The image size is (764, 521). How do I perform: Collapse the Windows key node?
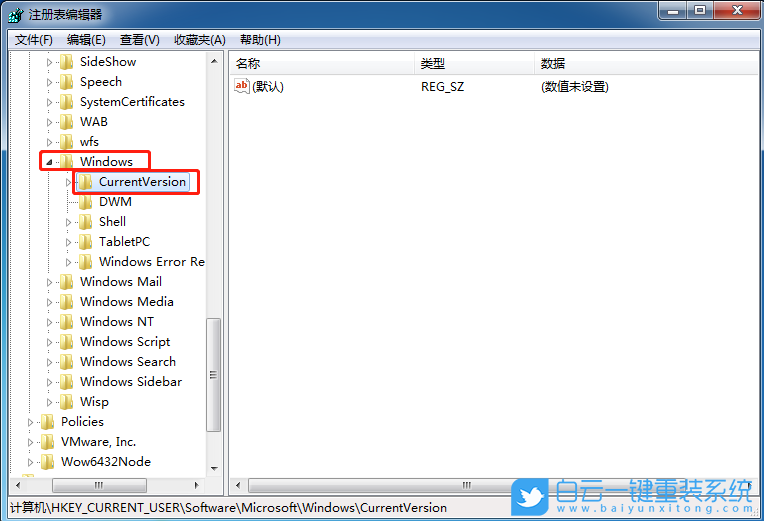pyautogui.click(x=49, y=162)
